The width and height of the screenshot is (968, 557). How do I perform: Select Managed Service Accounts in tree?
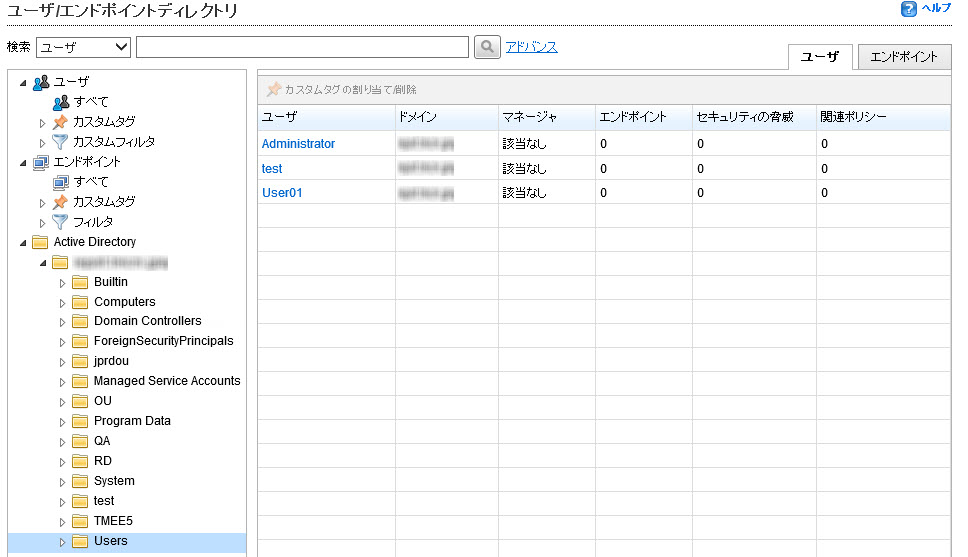[x=167, y=381]
